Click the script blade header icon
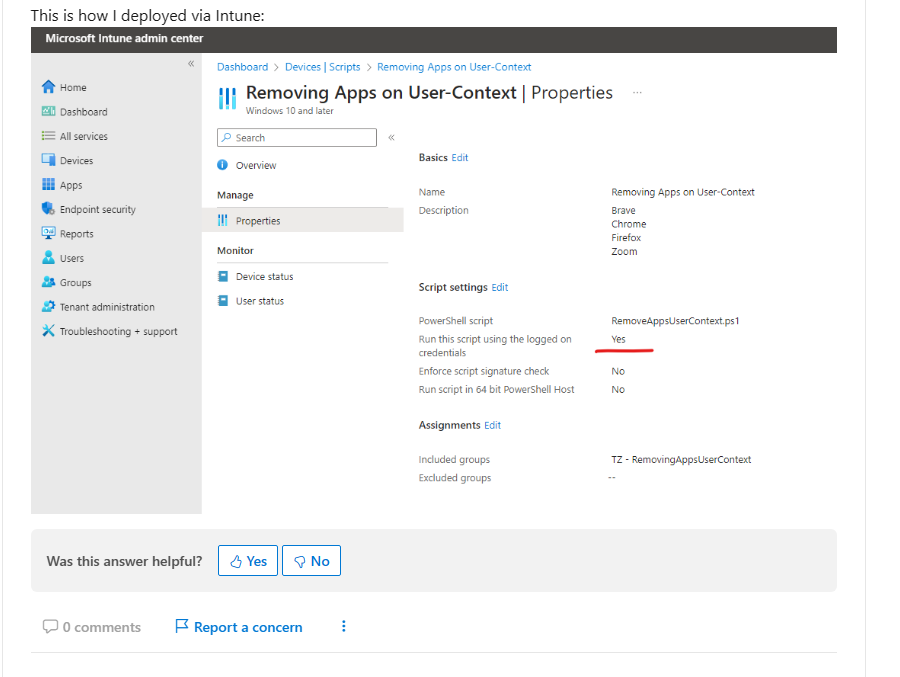Image resolution: width=900 pixels, height=677 pixels. (227, 98)
